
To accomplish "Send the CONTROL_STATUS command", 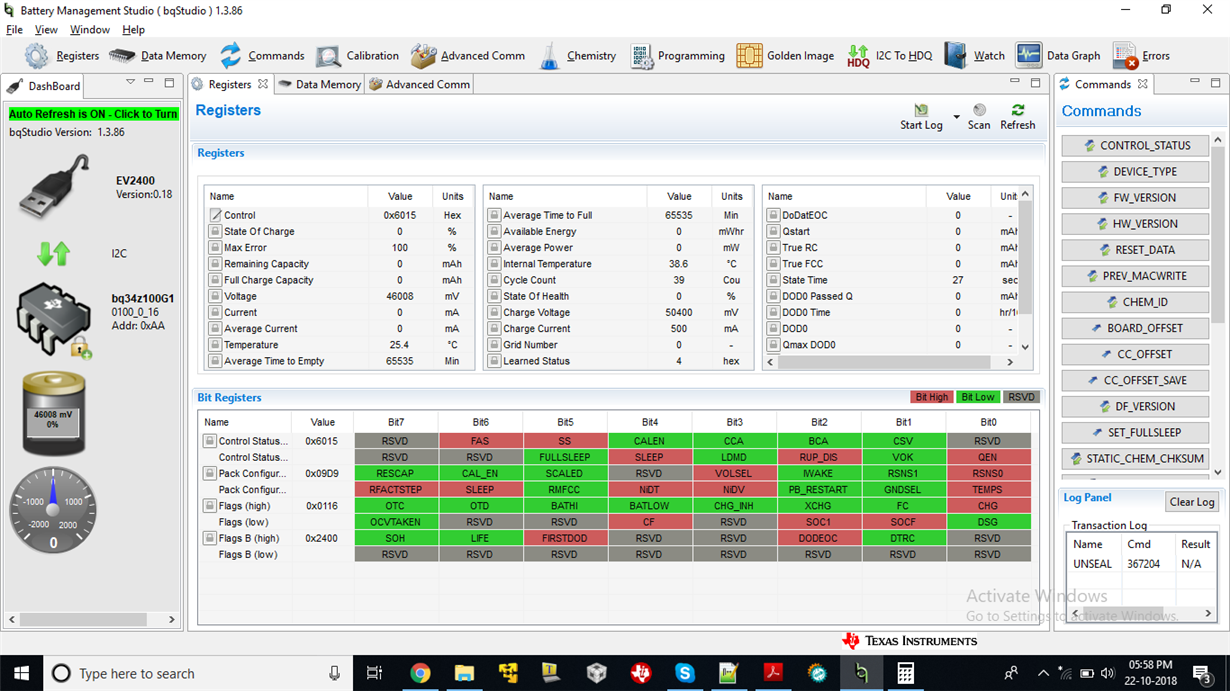I will [x=1135, y=146].
